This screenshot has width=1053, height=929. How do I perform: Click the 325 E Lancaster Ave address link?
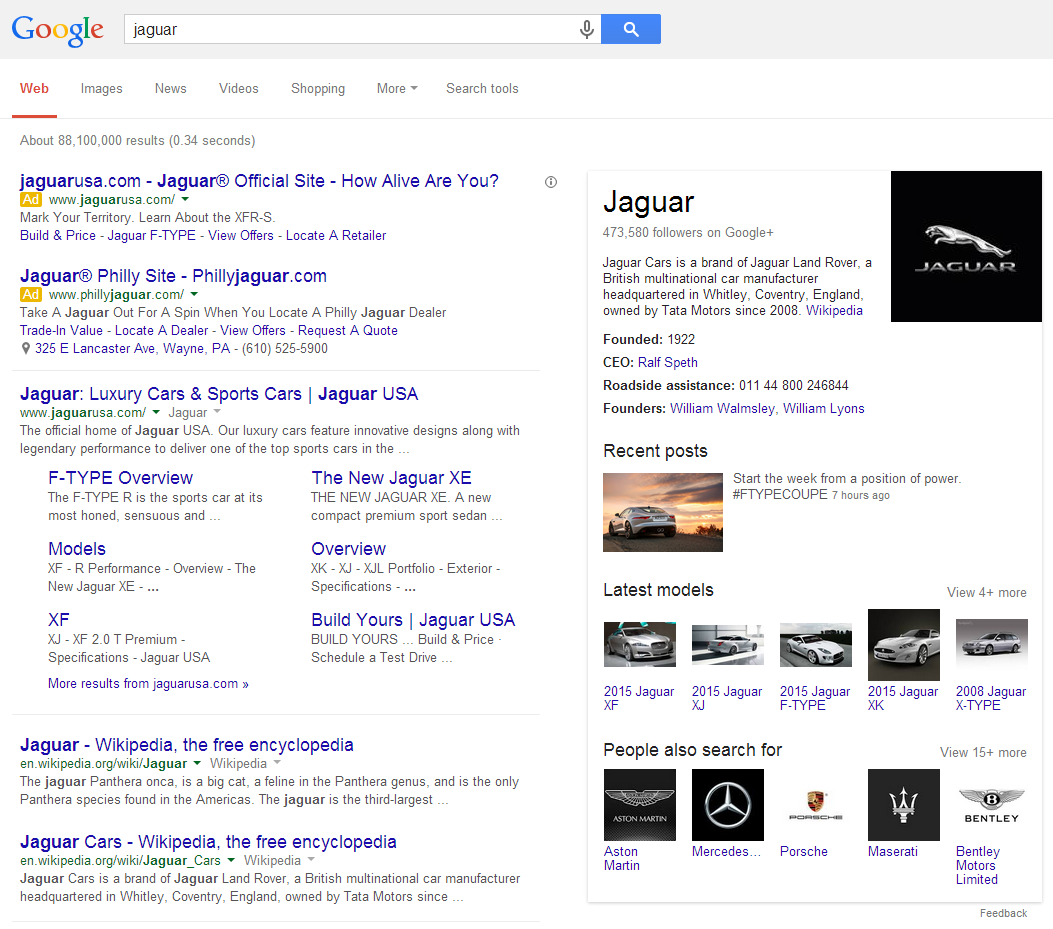point(132,348)
